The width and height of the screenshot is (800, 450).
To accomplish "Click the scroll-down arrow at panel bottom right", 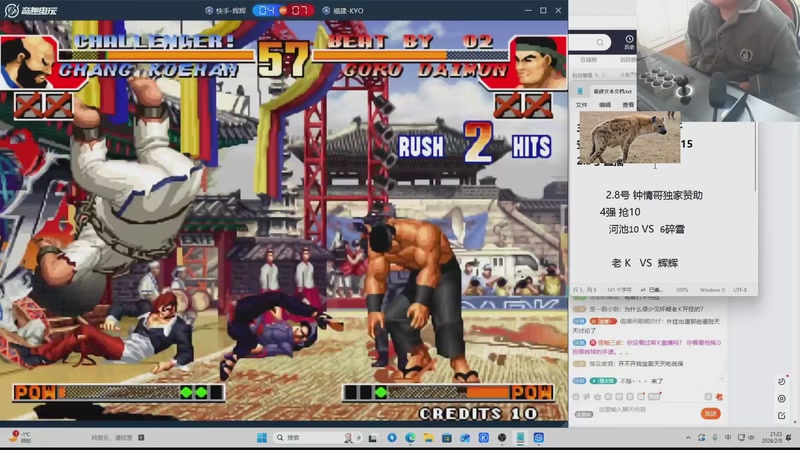I will tap(794, 423).
